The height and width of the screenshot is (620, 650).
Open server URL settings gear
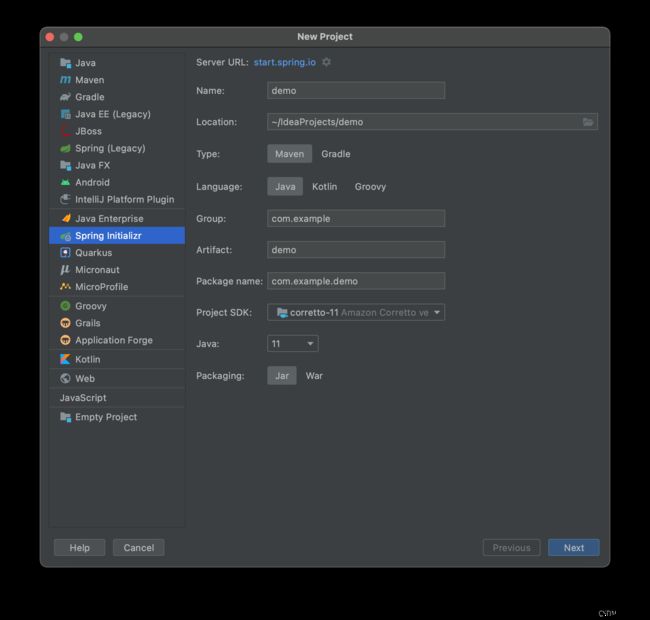[x=327, y=62]
